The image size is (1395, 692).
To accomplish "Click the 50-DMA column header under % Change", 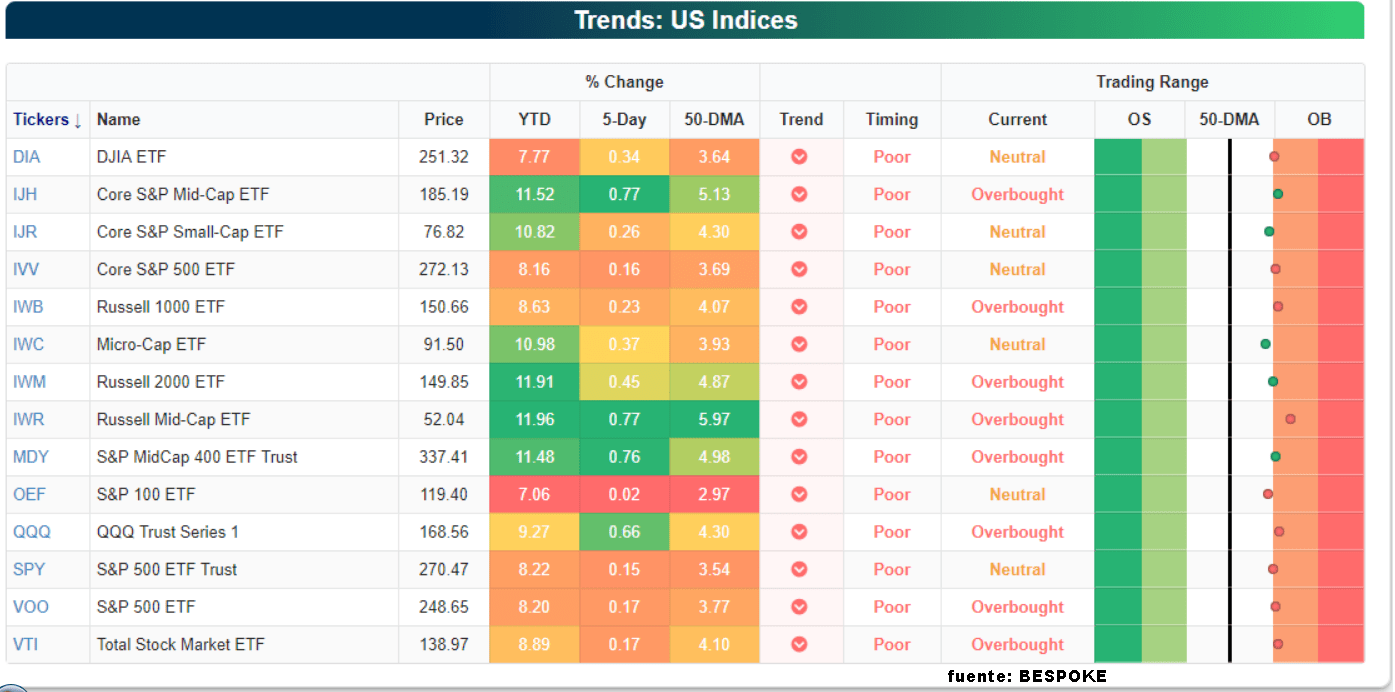I will coord(714,120).
